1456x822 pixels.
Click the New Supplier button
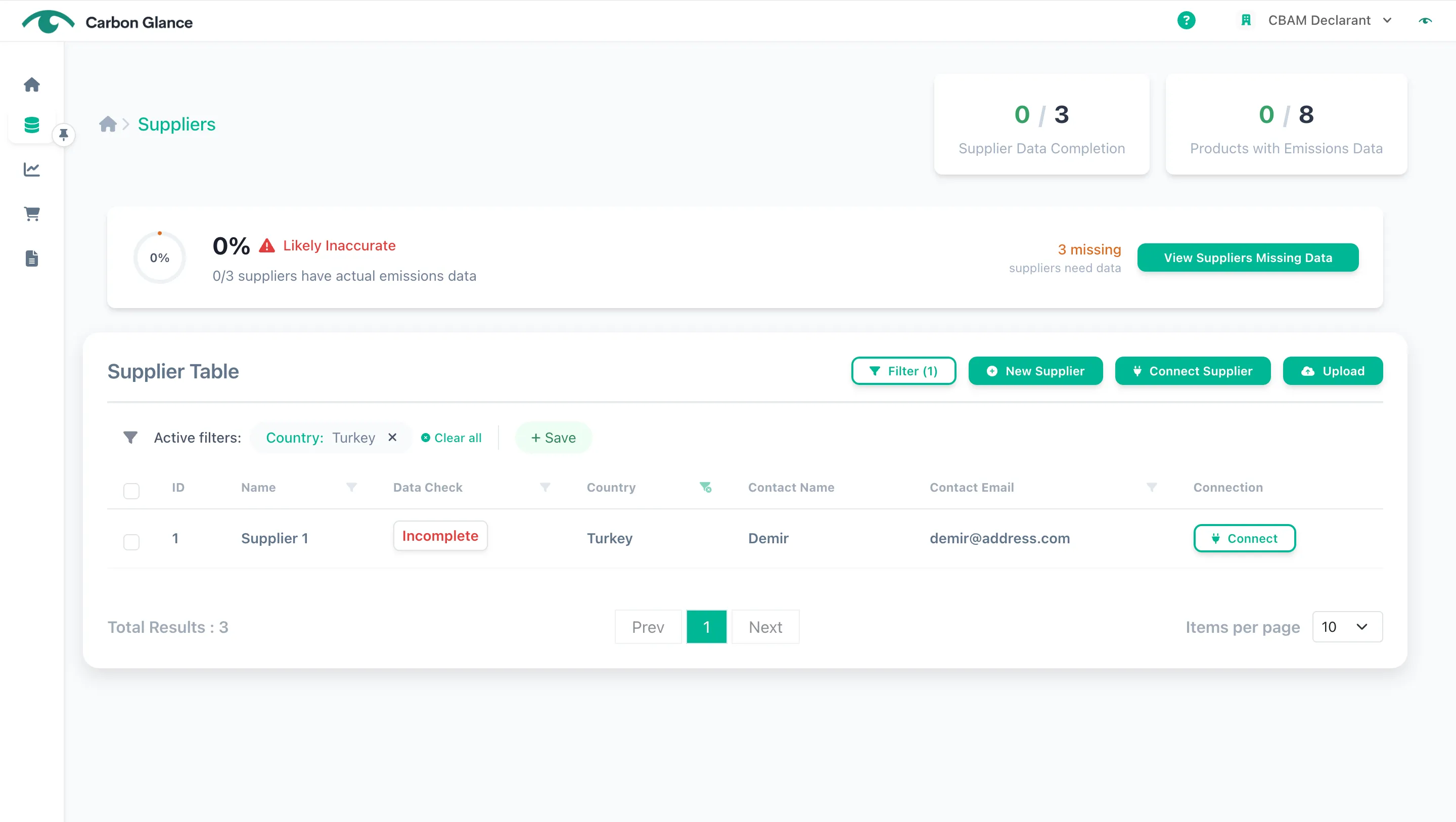pyautogui.click(x=1035, y=371)
